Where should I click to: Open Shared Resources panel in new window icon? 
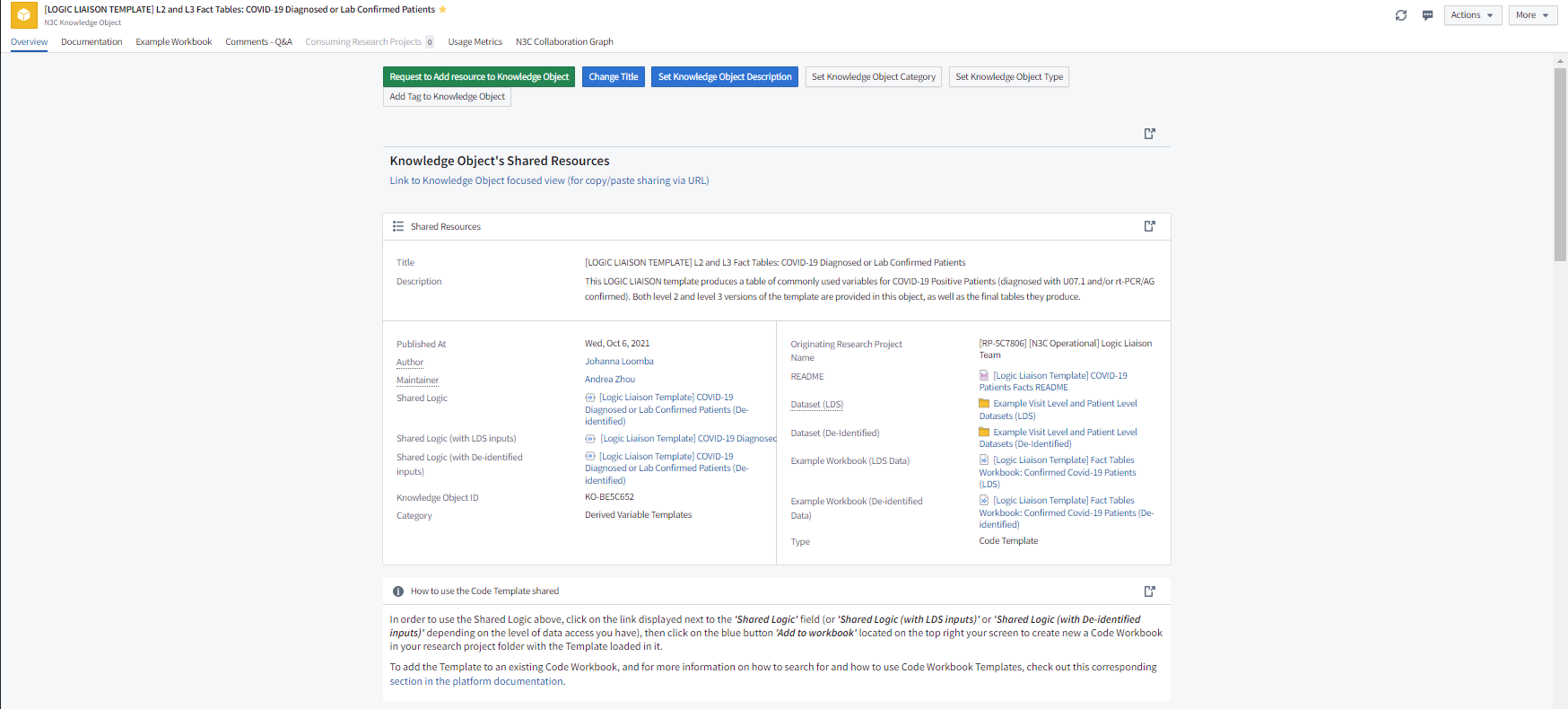coord(1149,226)
